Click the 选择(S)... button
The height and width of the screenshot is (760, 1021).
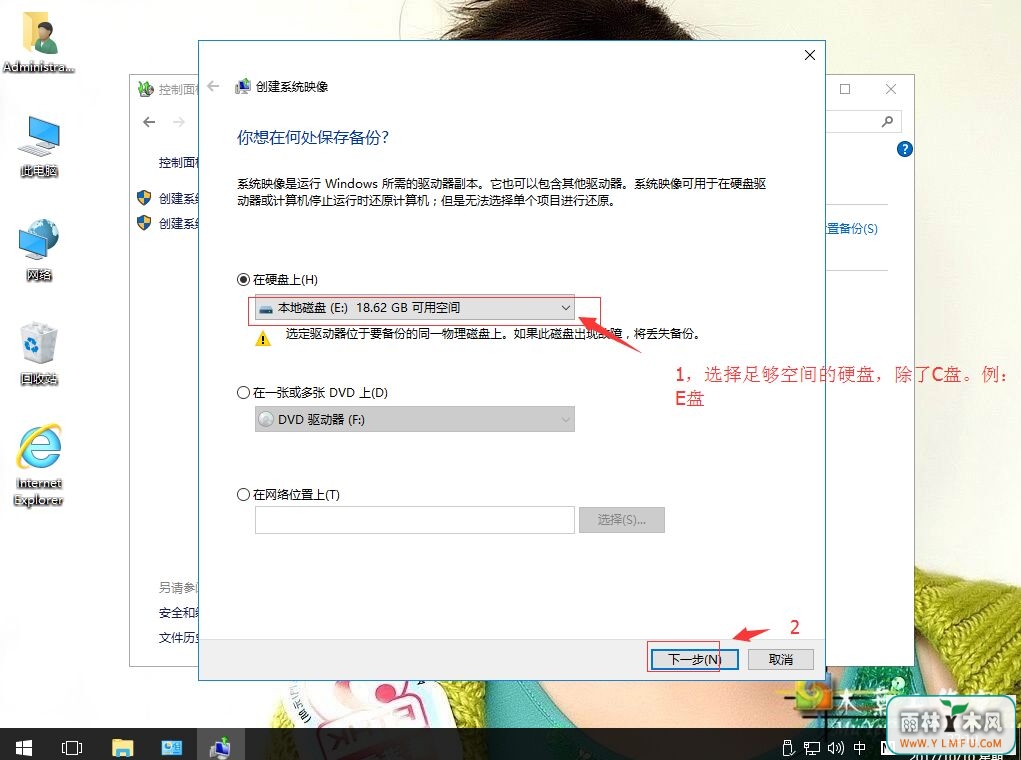pyautogui.click(x=622, y=520)
